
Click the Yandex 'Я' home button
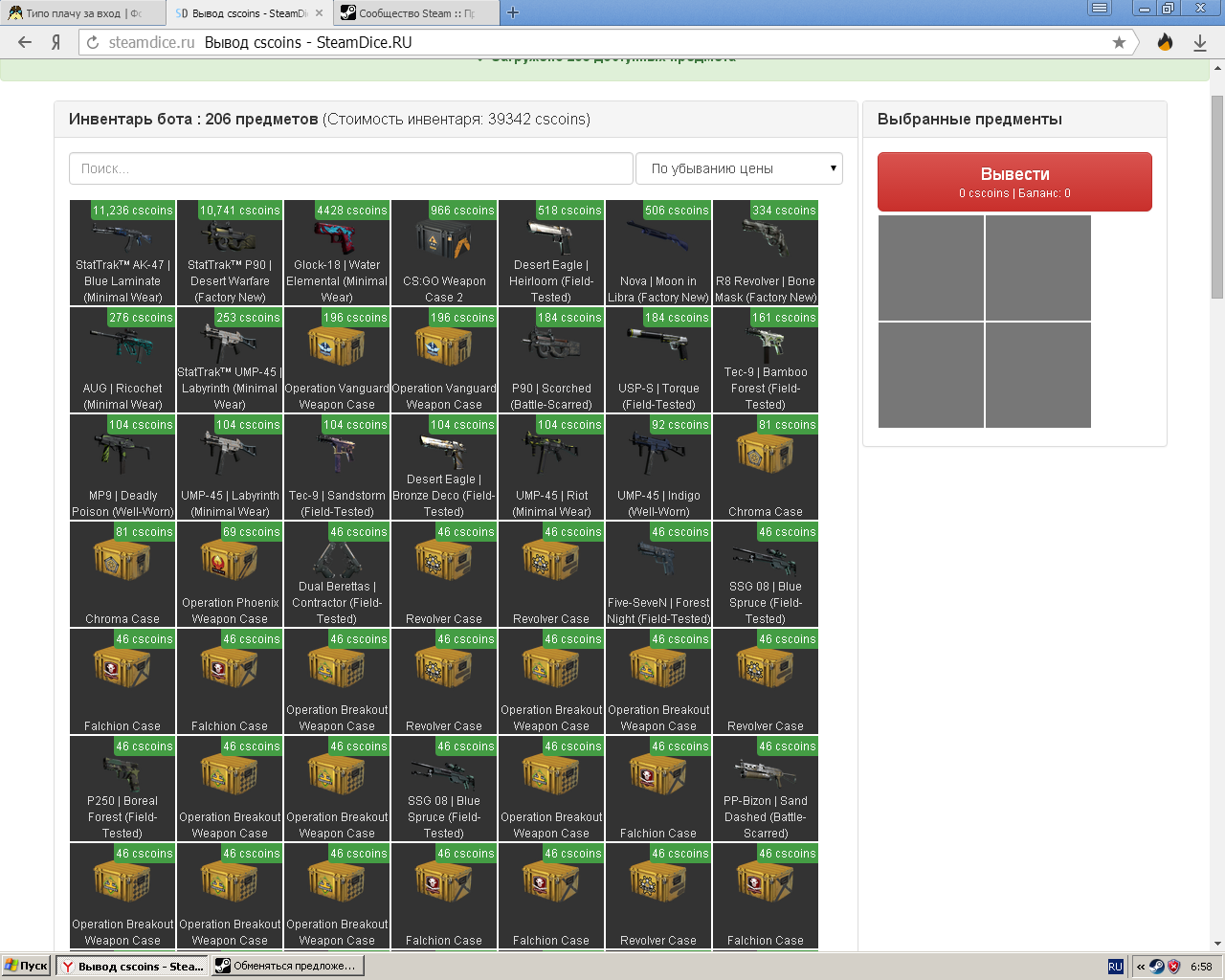pyautogui.click(x=56, y=42)
